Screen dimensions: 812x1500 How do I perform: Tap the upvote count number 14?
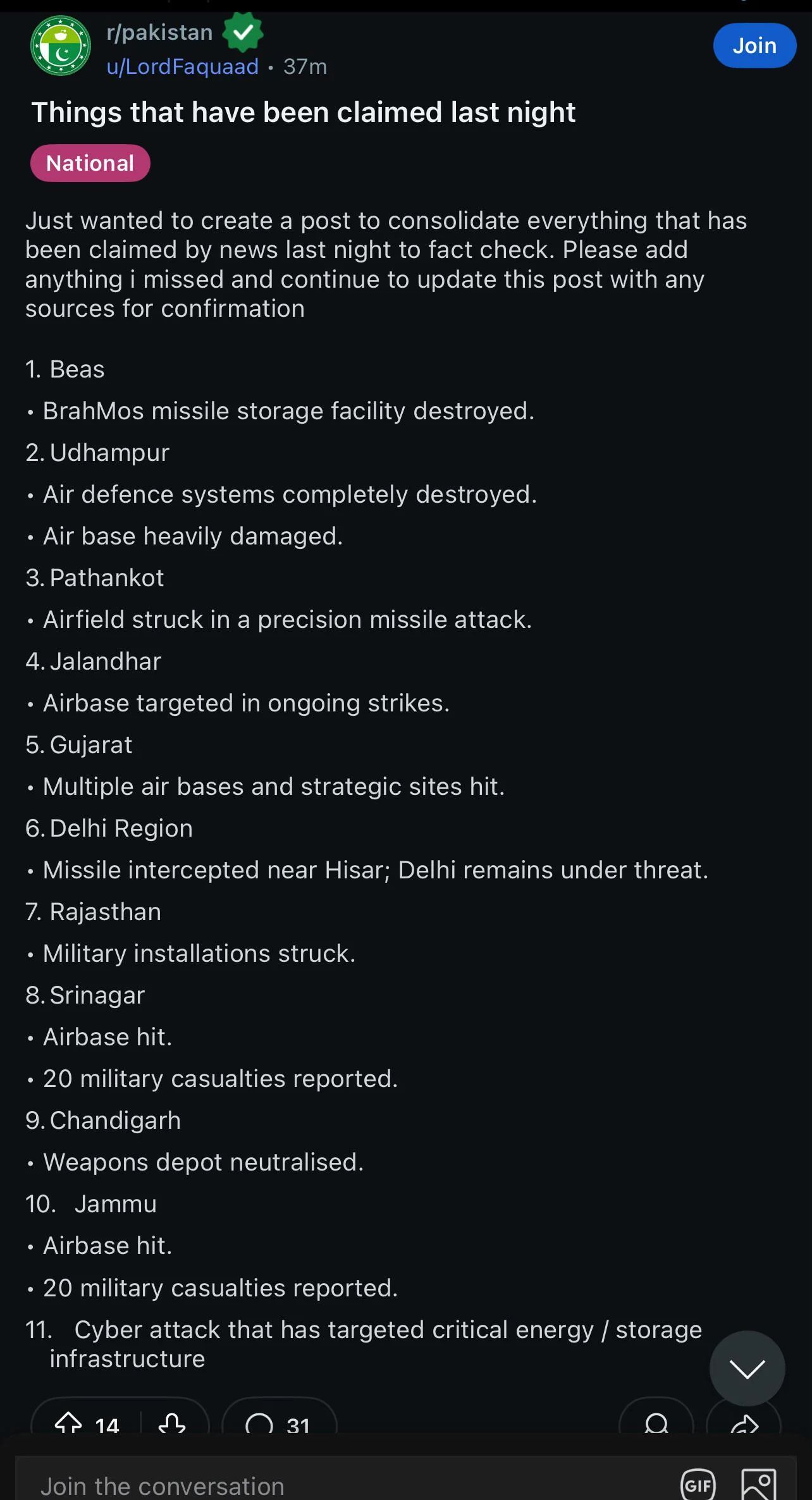107,1425
